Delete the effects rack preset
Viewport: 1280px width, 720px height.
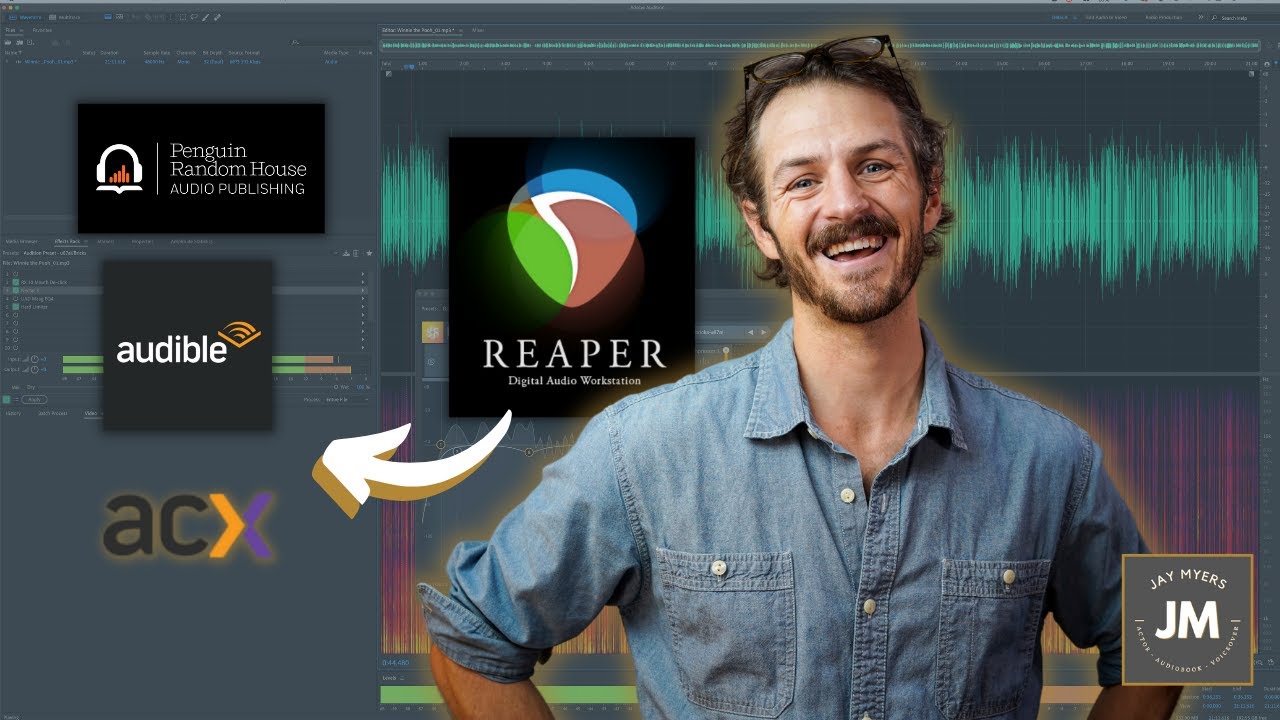[x=356, y=253]
